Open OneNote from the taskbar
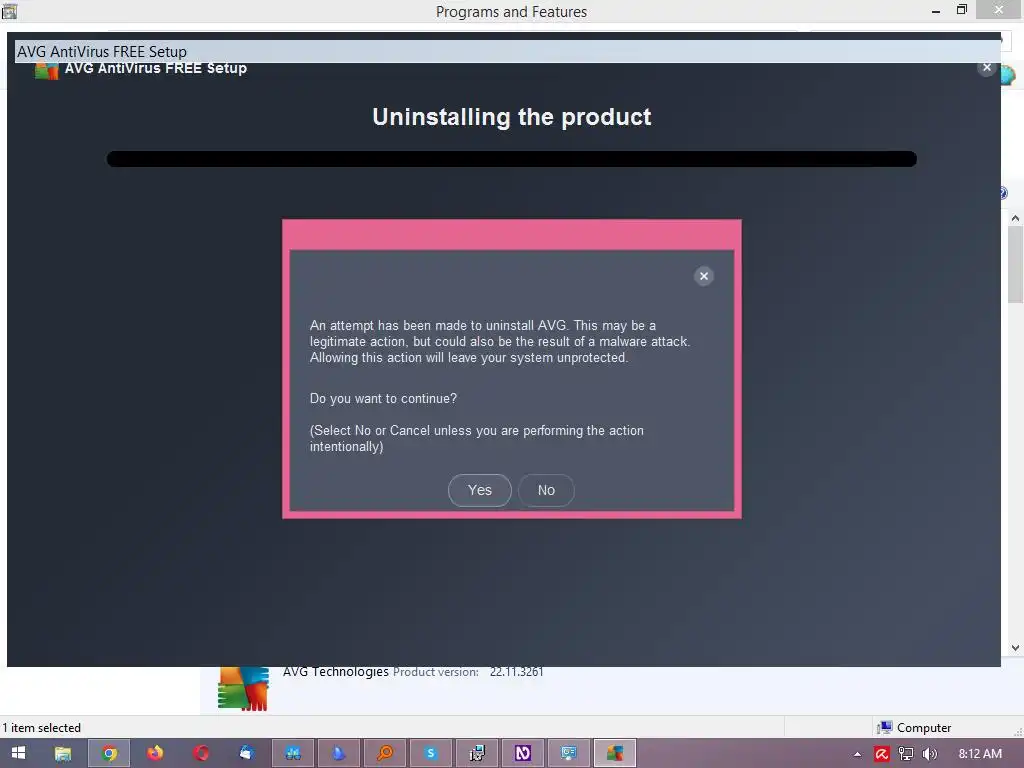Viewport: 1024px width, 768px height. (x=522, y=753)
